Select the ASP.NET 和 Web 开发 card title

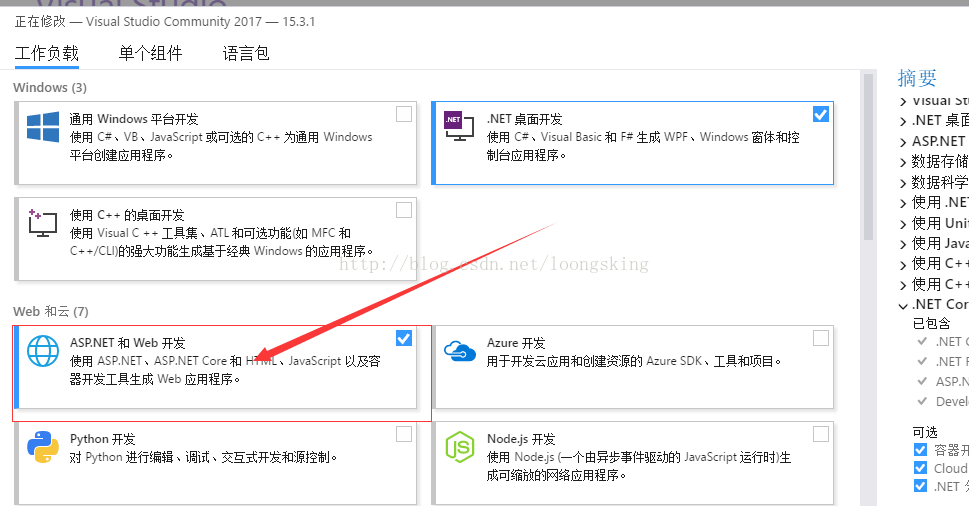pos(127,343)
